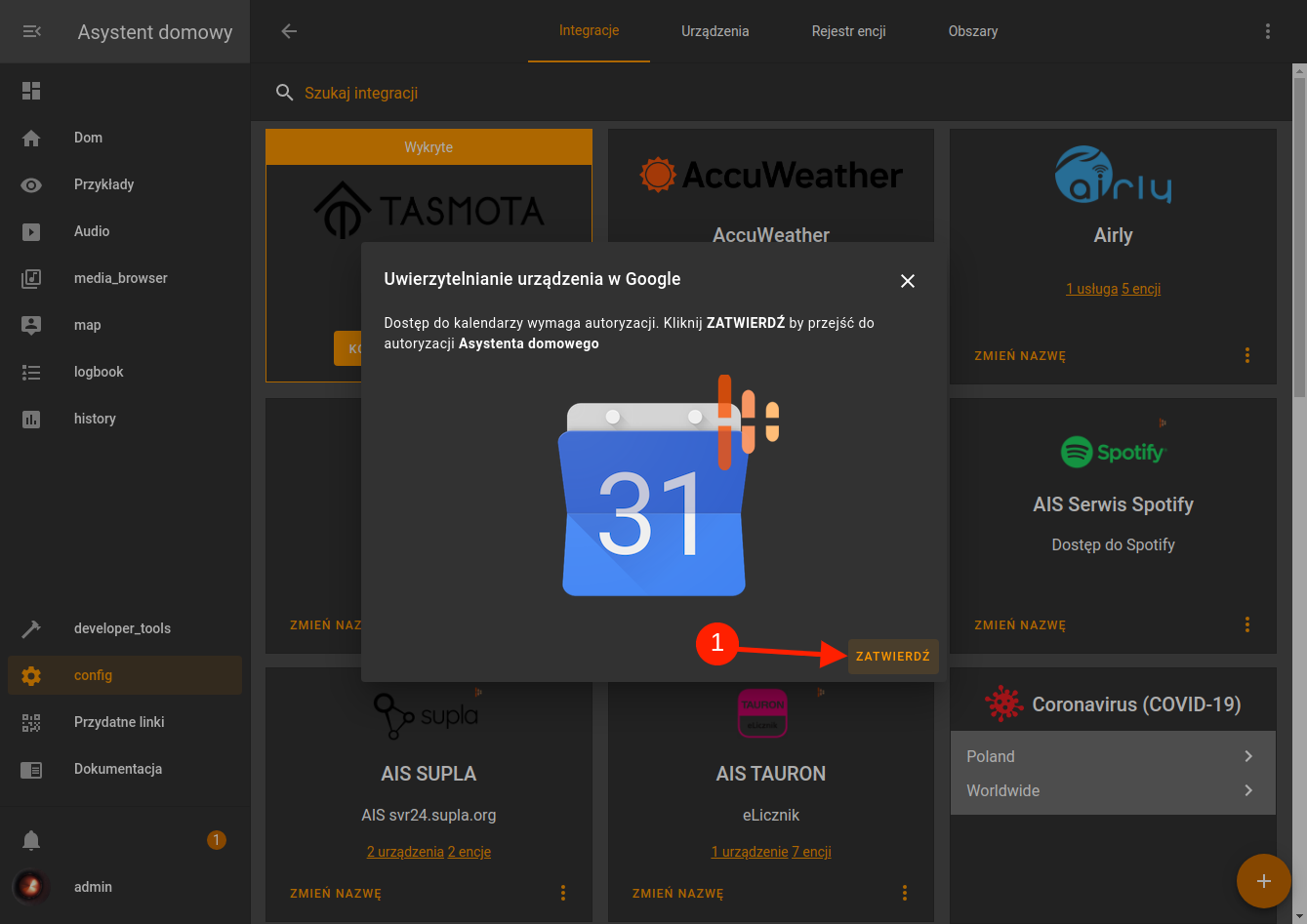Open the Dokumentacja sidebar item
This screenshot has width=1307, height=924.
click(125, 769)
